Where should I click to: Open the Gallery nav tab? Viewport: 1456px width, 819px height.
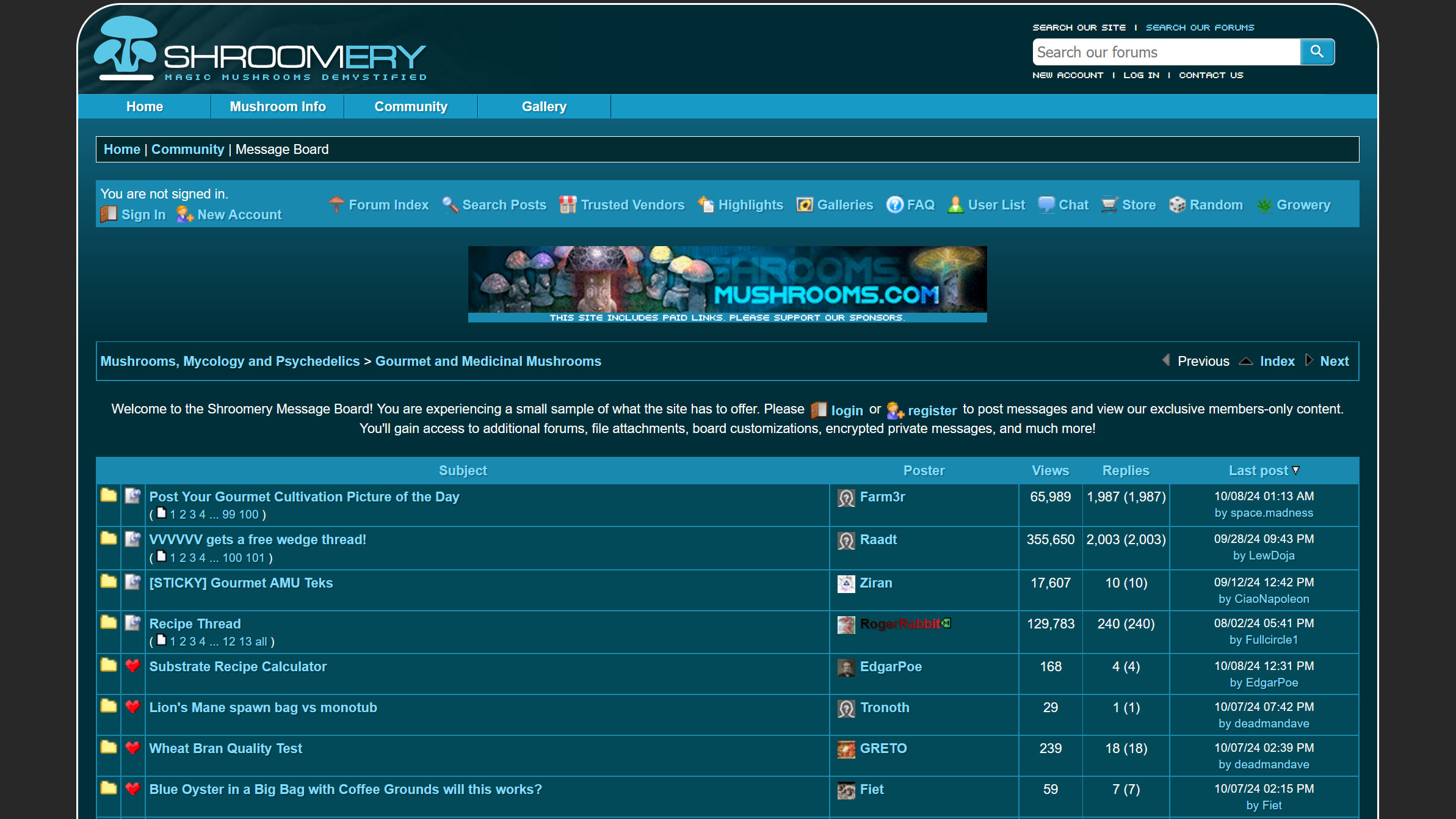pyautogui.click(x=544, y=106)
